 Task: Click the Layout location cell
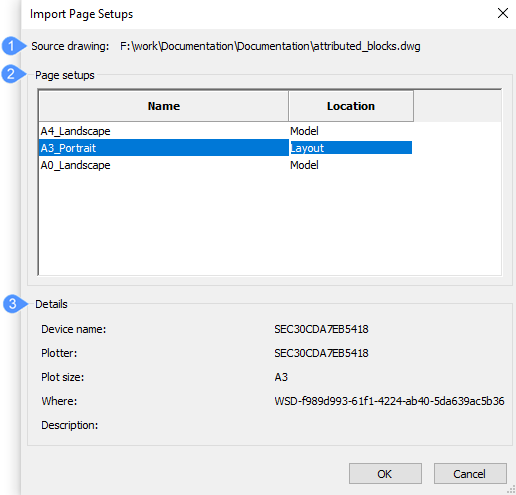(351, 148)
